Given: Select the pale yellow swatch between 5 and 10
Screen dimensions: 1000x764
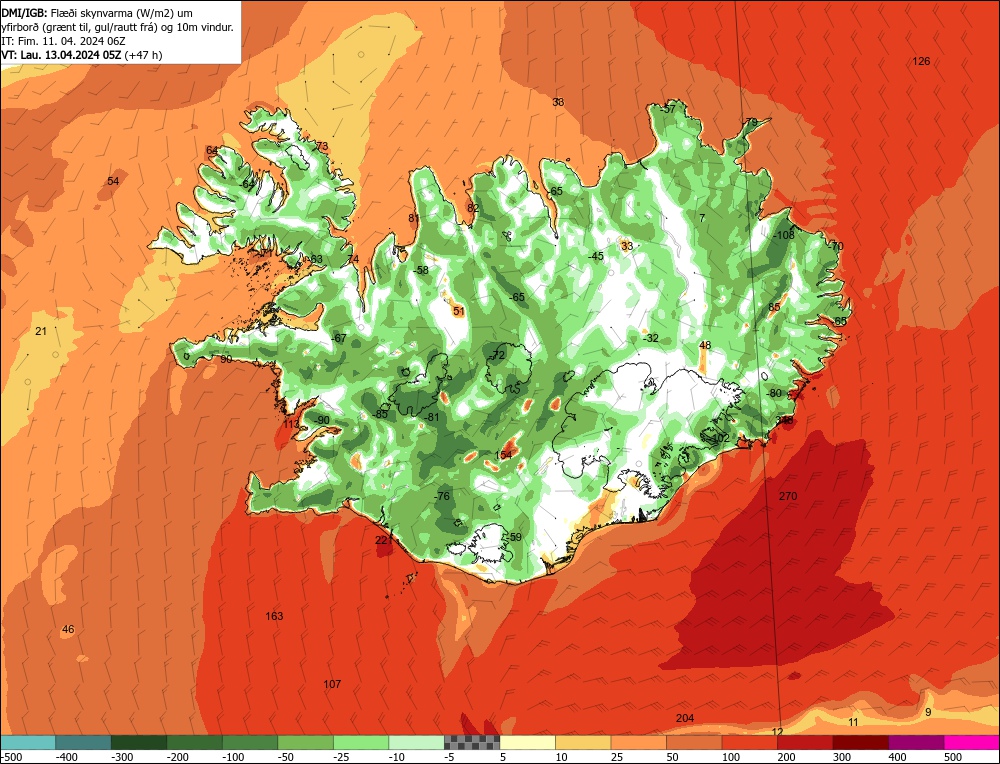Looking at the screenshot, I should click(x=527, y=742).
